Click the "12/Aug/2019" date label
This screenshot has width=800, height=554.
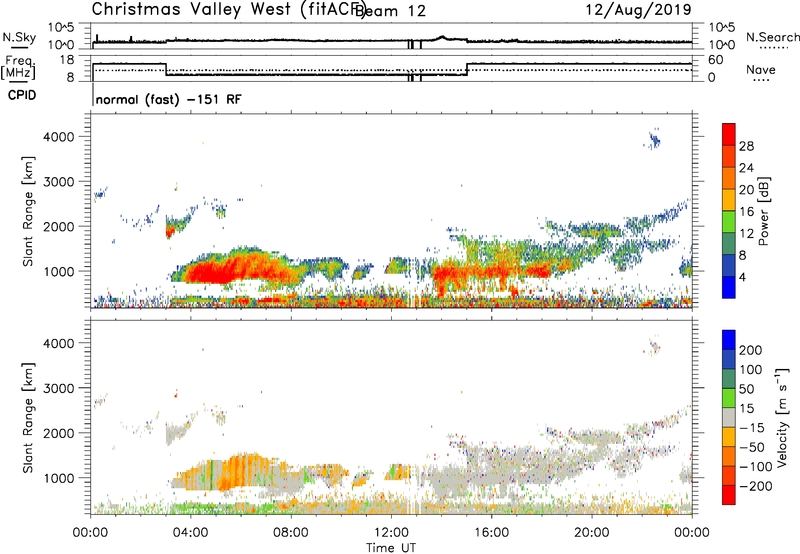click(x=638, y=9)
